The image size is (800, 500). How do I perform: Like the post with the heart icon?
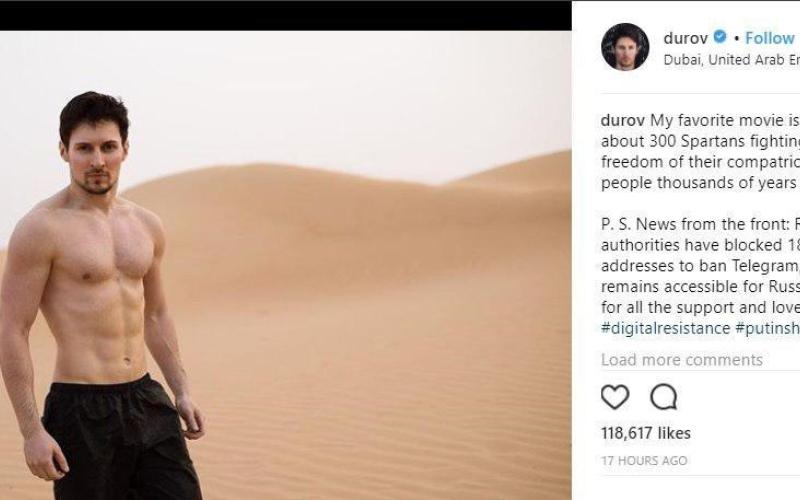pos(615,396)
